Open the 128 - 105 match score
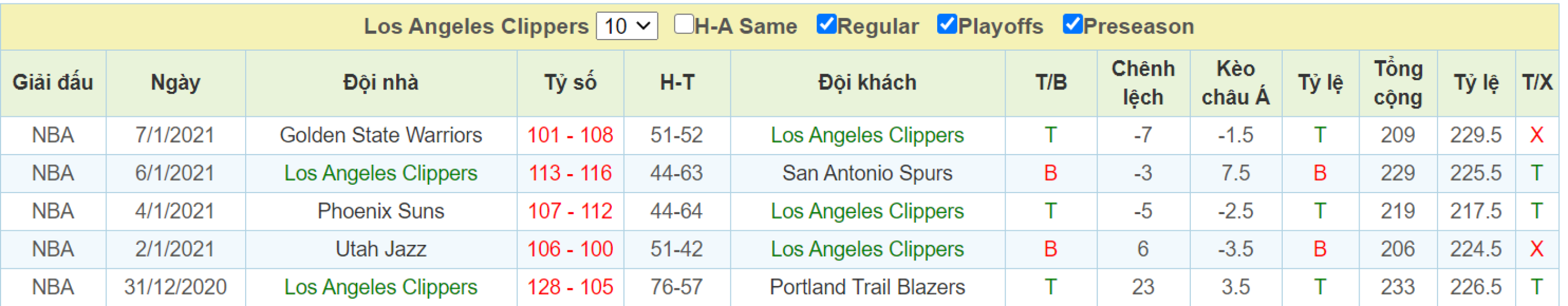1568x306 pixels. coord(569,287)
